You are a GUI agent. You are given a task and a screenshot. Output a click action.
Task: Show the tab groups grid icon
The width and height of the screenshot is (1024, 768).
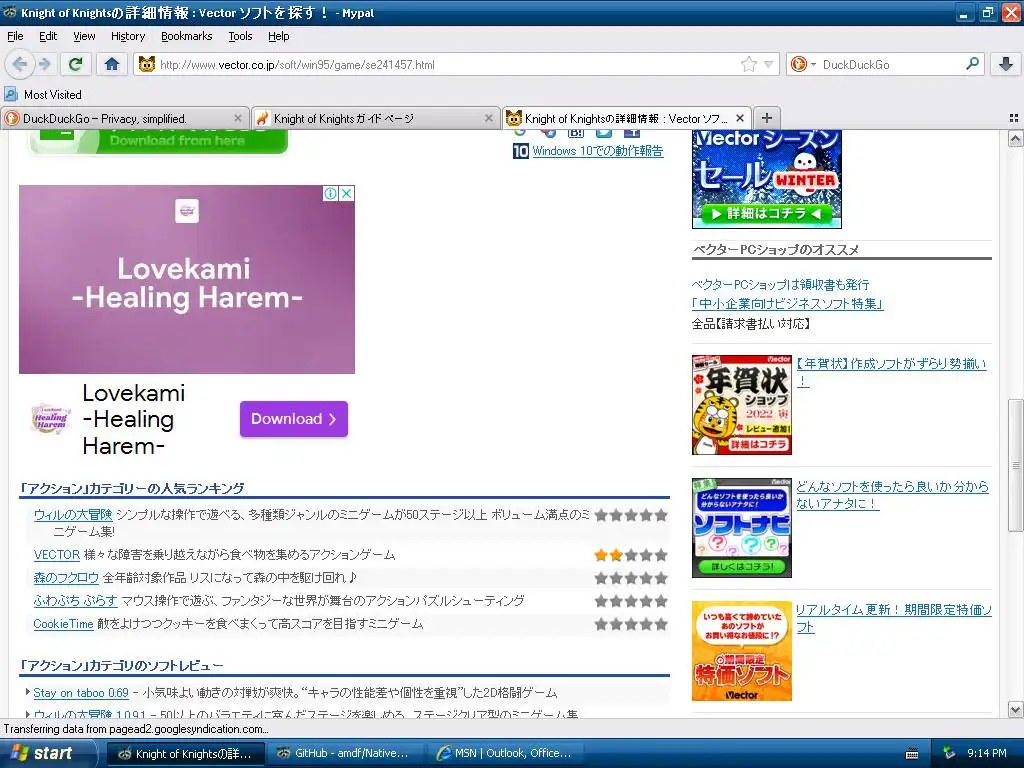(1014, 118)
